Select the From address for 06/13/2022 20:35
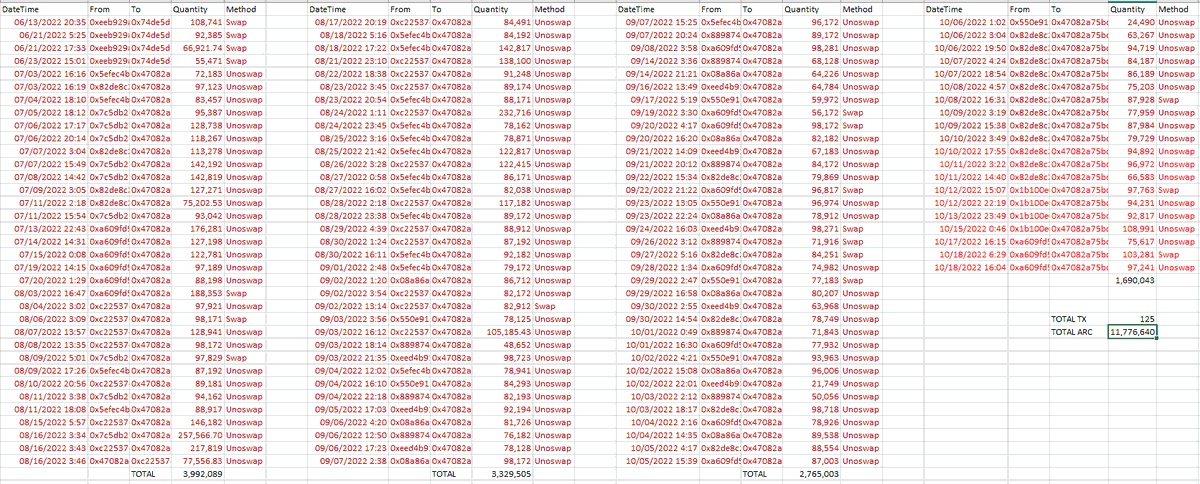 109,20
